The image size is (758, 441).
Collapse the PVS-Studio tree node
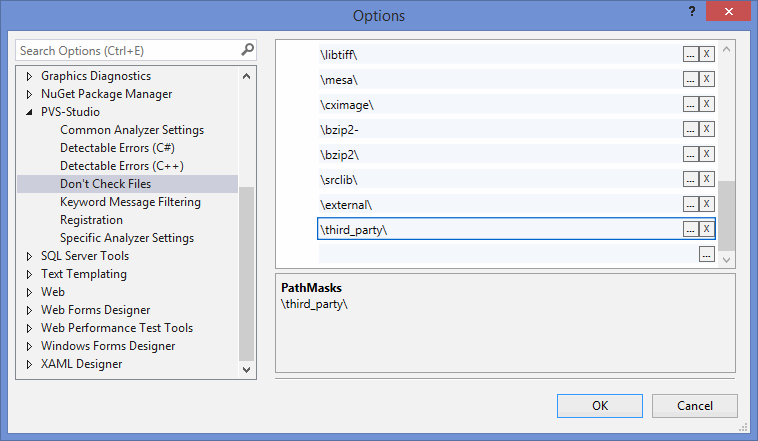[x=29, y=112]
